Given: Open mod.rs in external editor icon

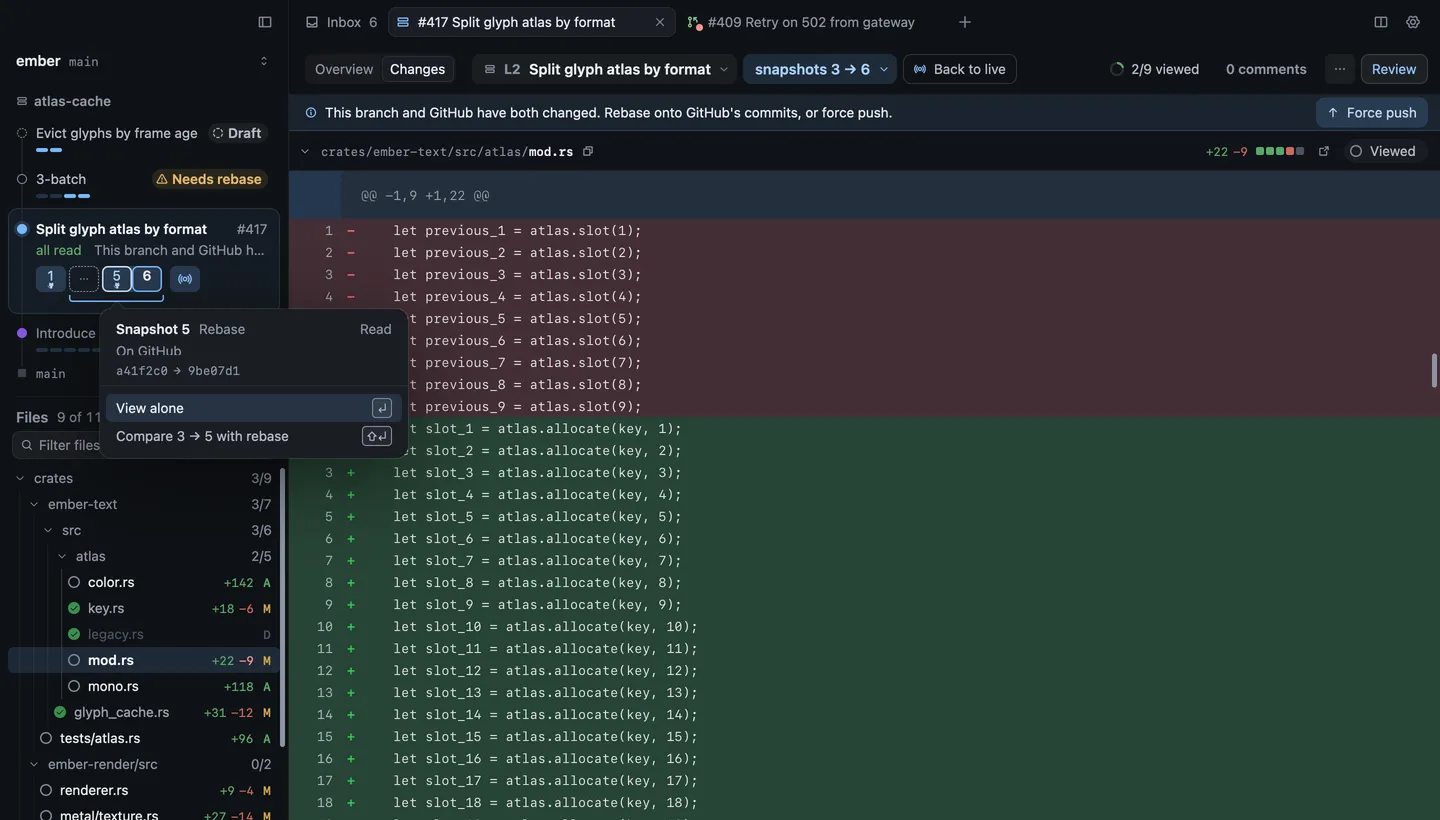Looking at the screenshot, I should (1324, 151).
